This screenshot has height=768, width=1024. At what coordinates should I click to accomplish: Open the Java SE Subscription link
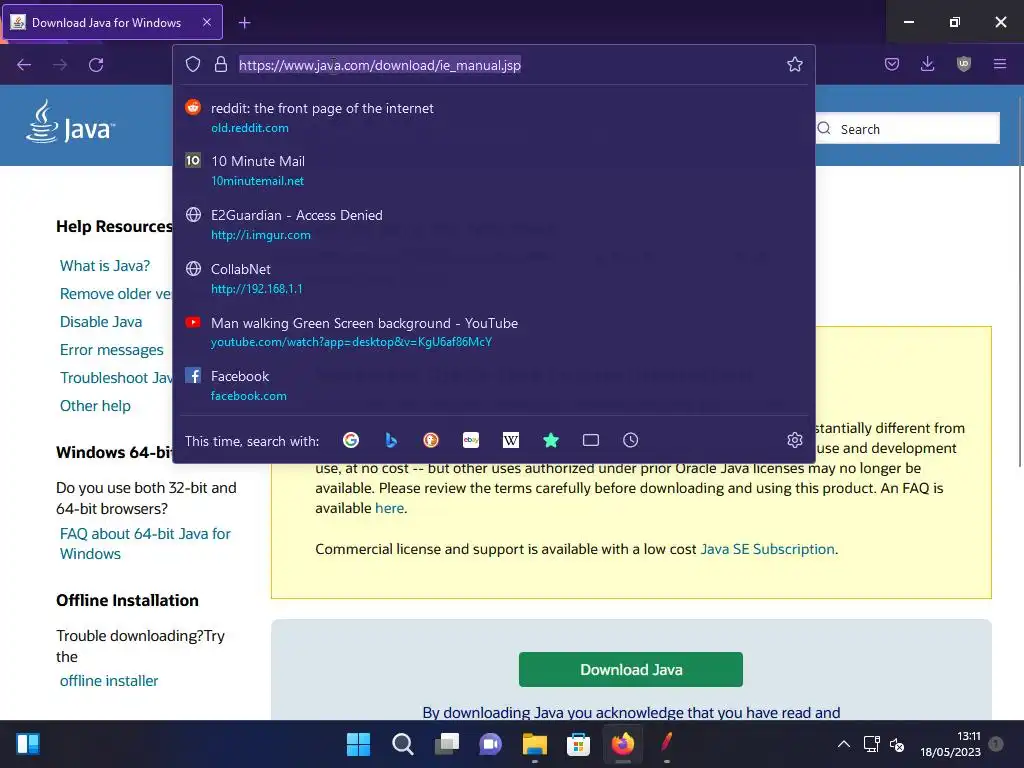[x=767, y=549]
